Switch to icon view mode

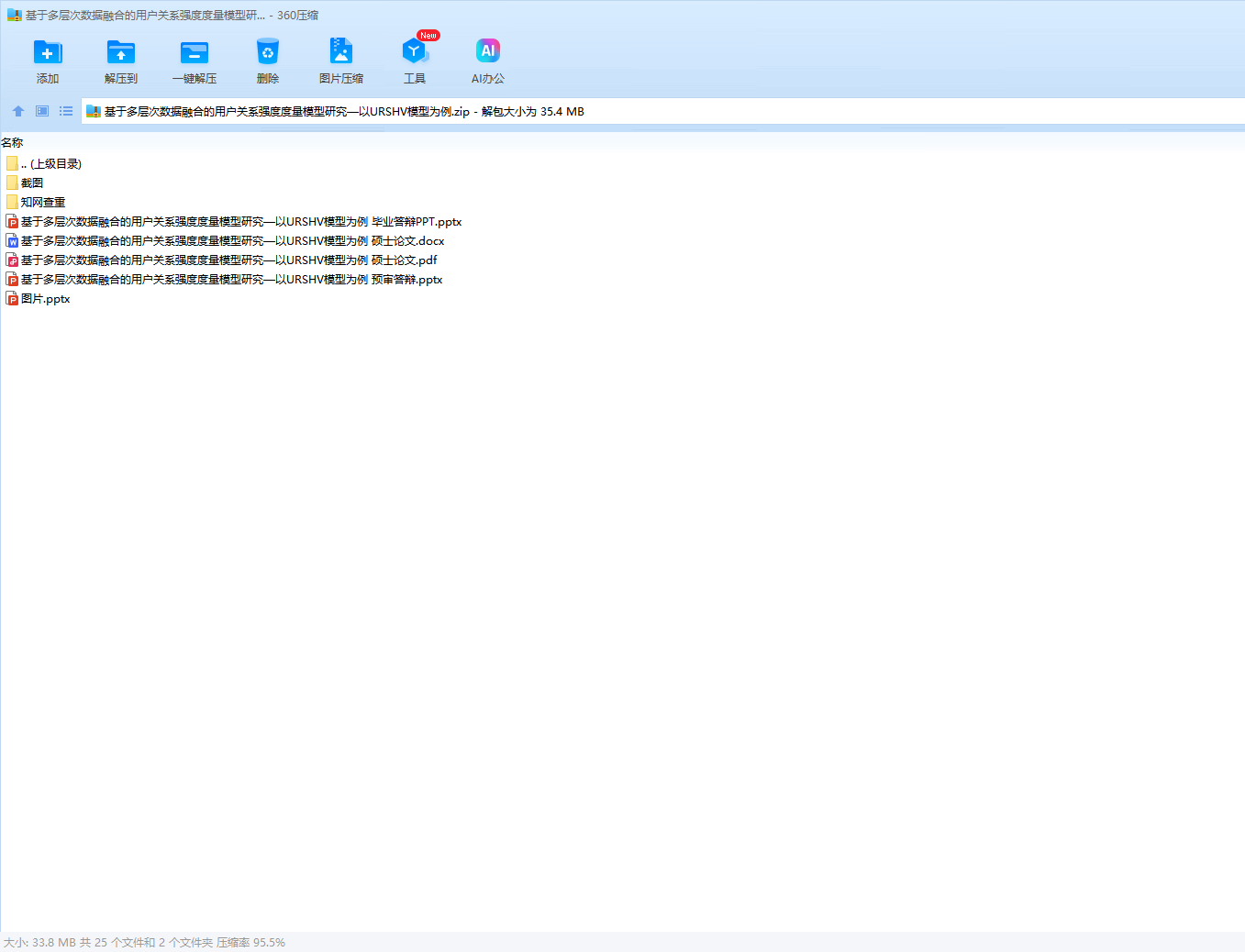tap(42, 111)
